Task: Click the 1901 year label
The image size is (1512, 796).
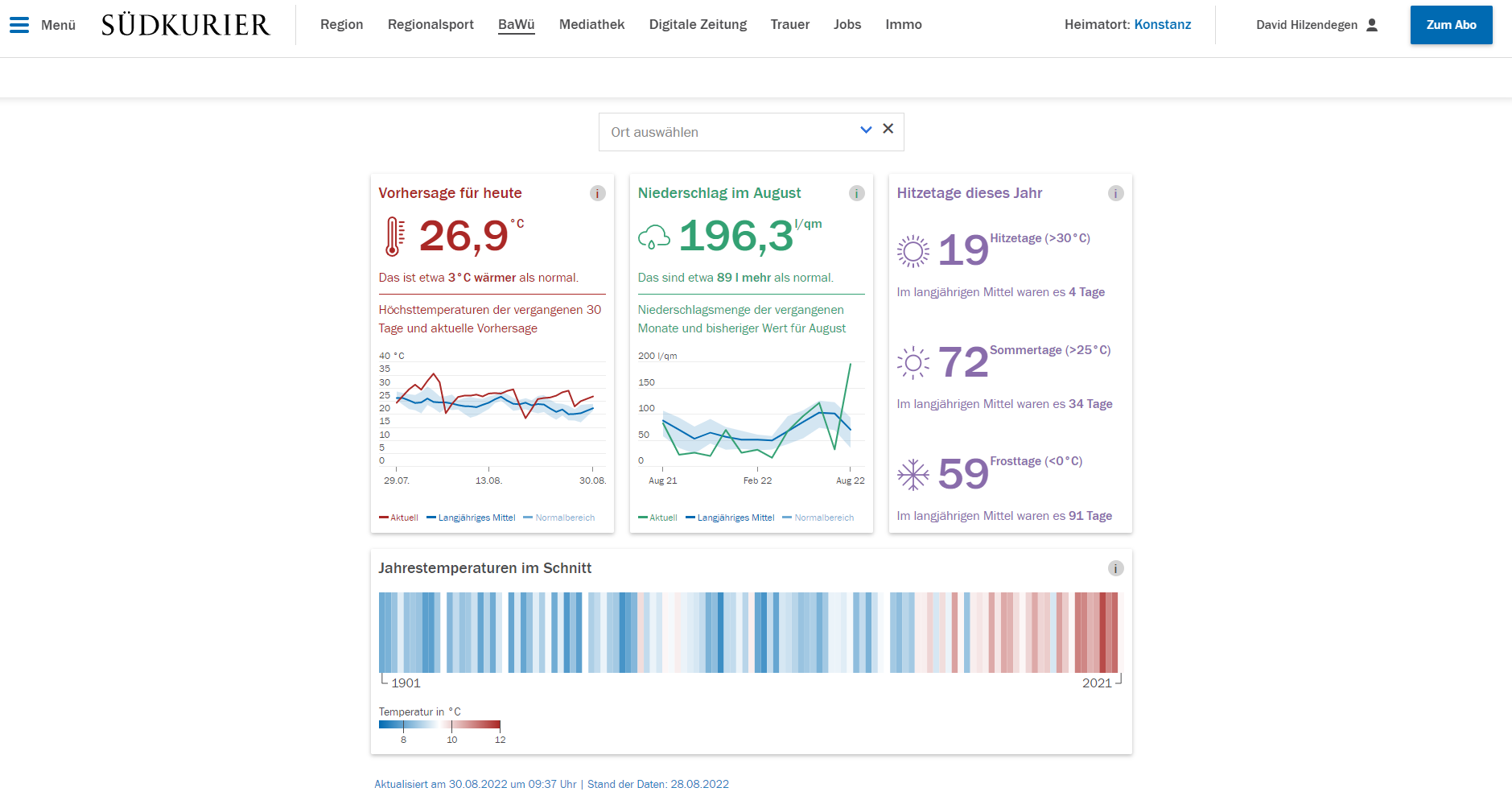Action: 406,683
